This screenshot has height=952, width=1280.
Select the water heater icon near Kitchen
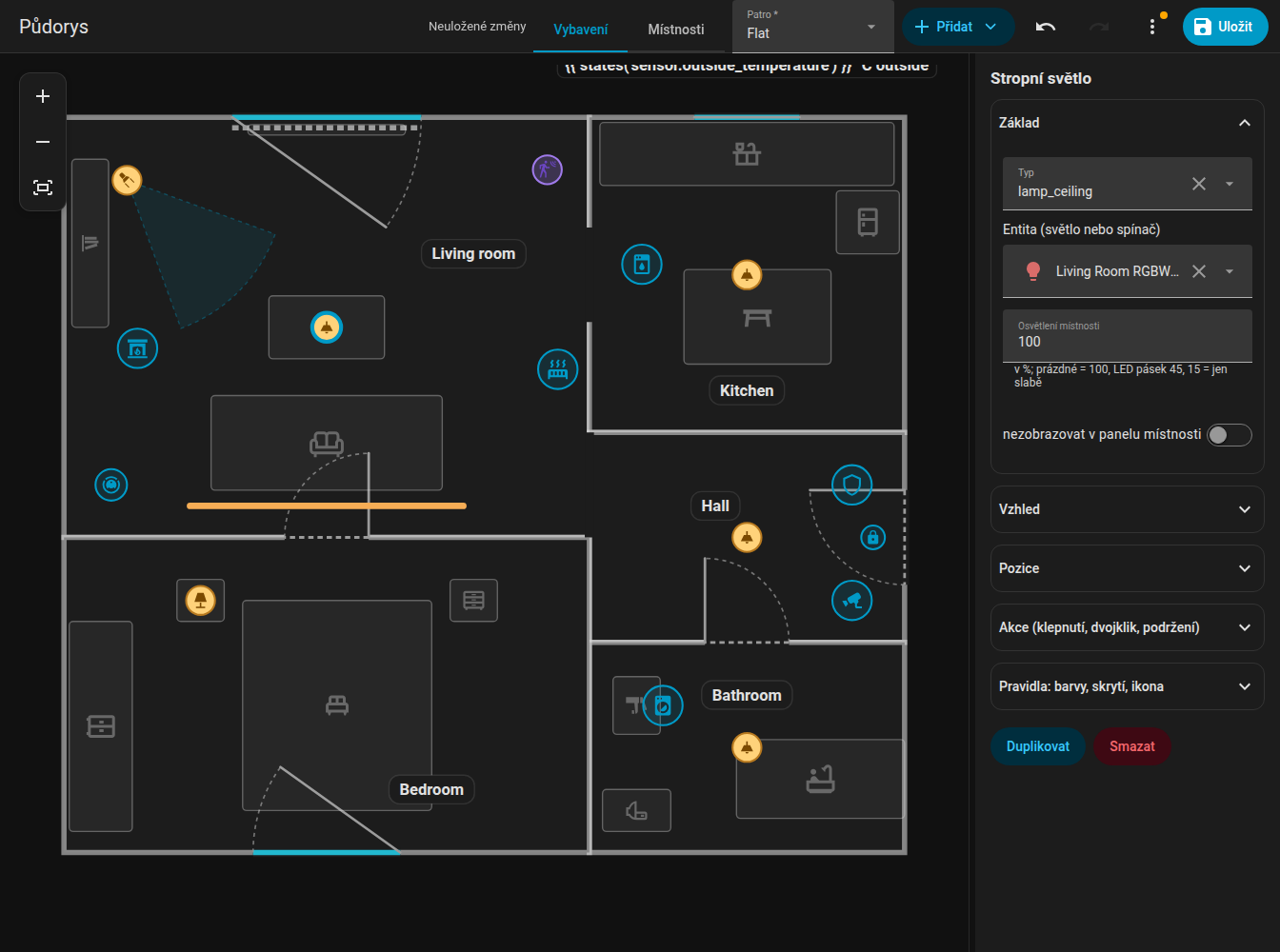[642, 265]
